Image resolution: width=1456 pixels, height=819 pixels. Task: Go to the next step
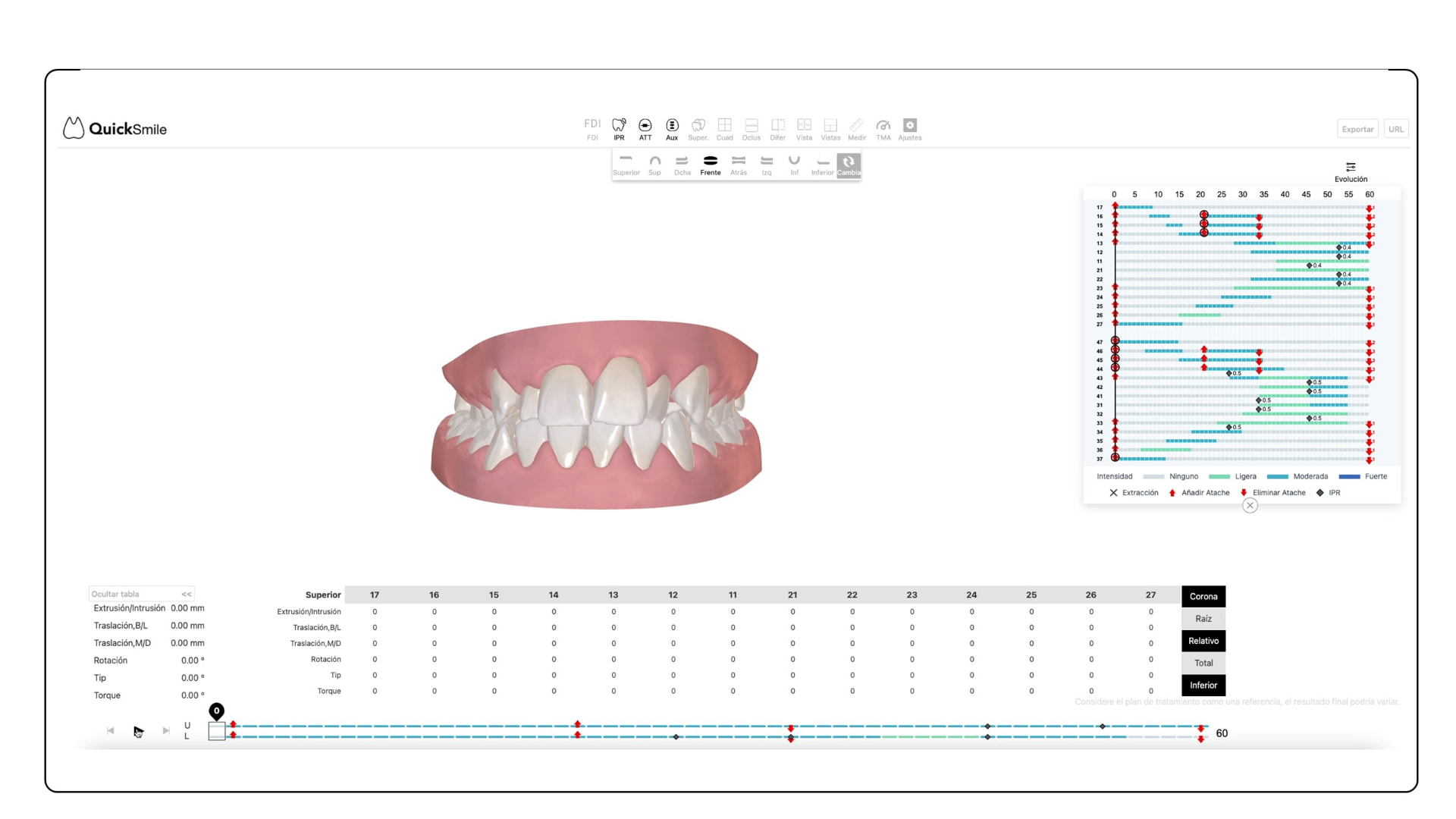[x=166, y=731]
